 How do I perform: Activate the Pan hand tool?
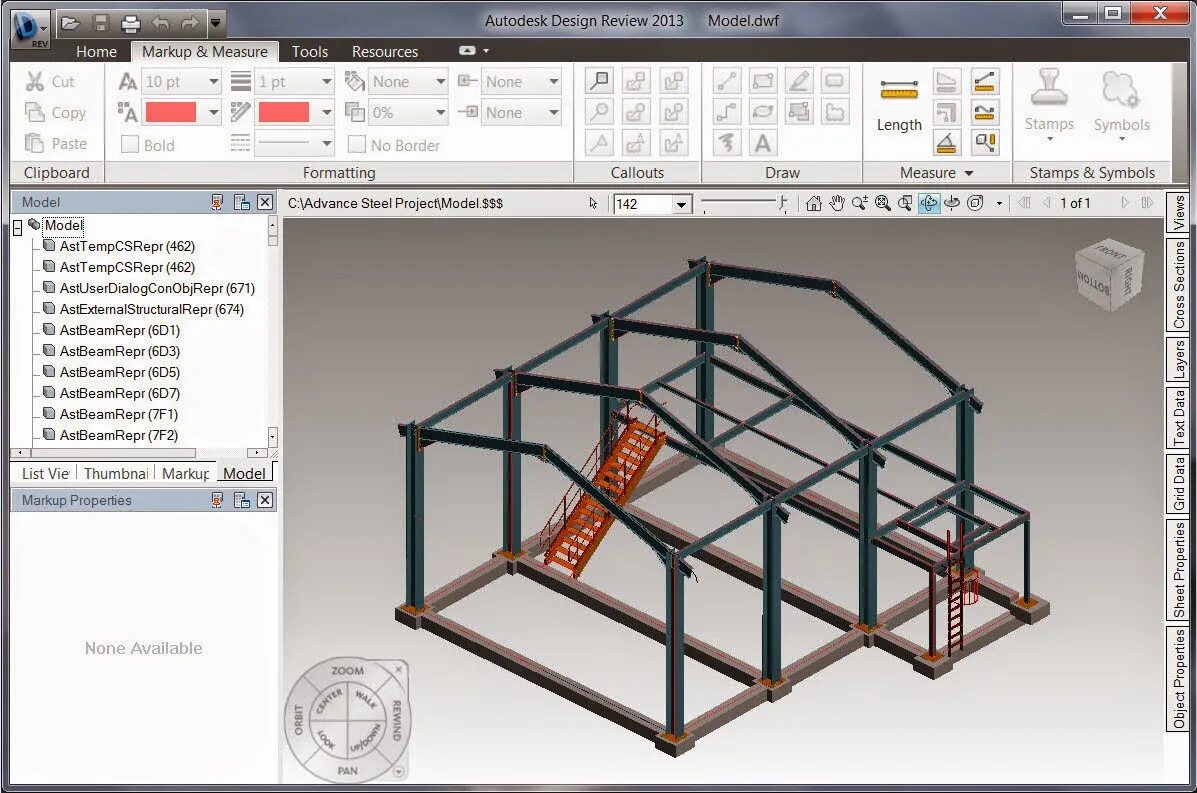837,203
